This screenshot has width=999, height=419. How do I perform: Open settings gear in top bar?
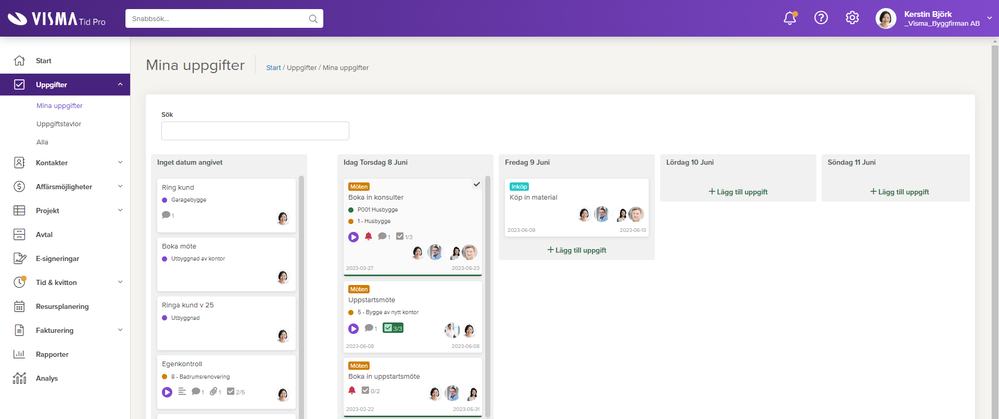pos(852,18)
